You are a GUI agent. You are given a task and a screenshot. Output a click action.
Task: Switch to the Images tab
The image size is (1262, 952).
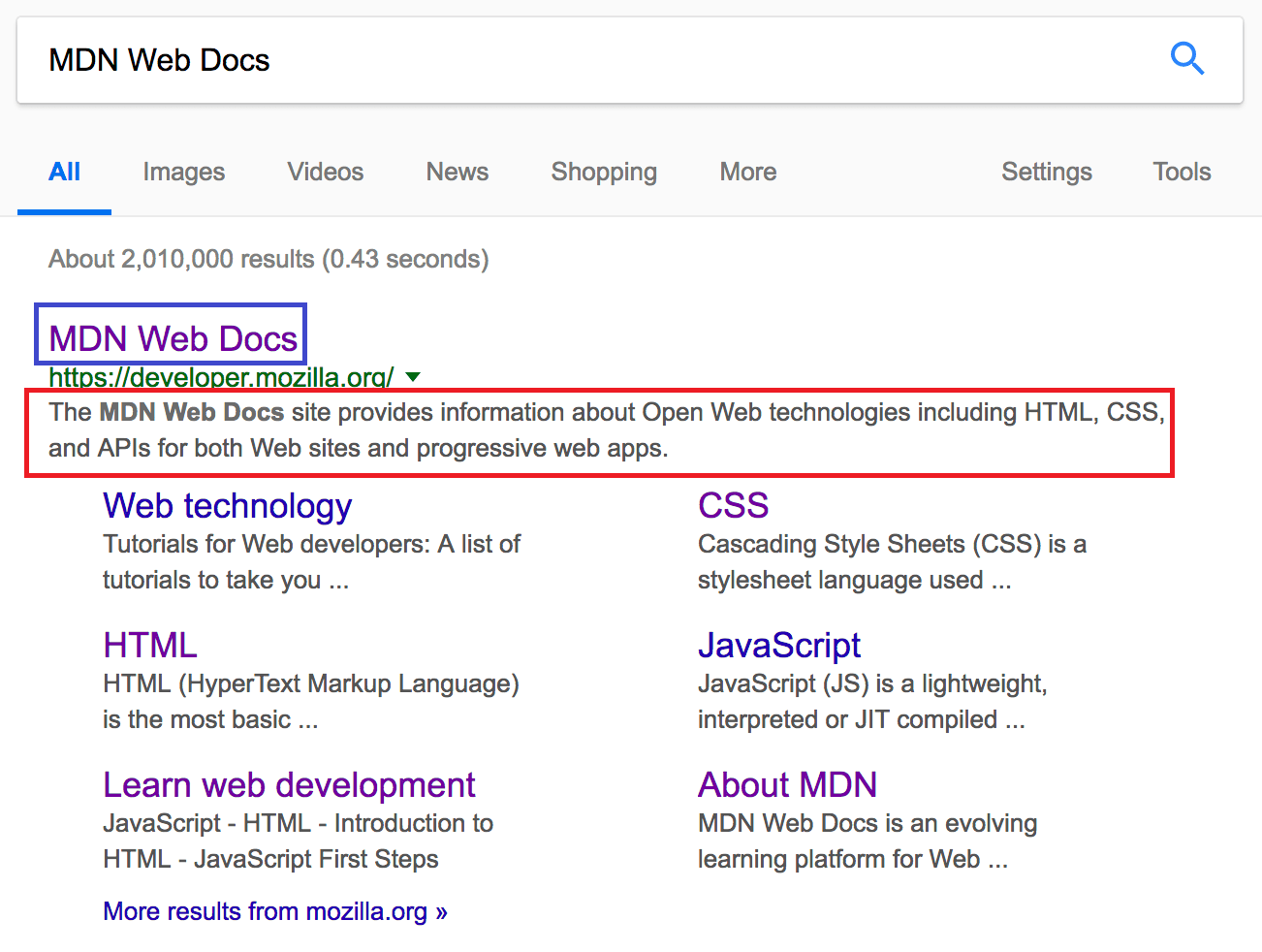(184, 172)
